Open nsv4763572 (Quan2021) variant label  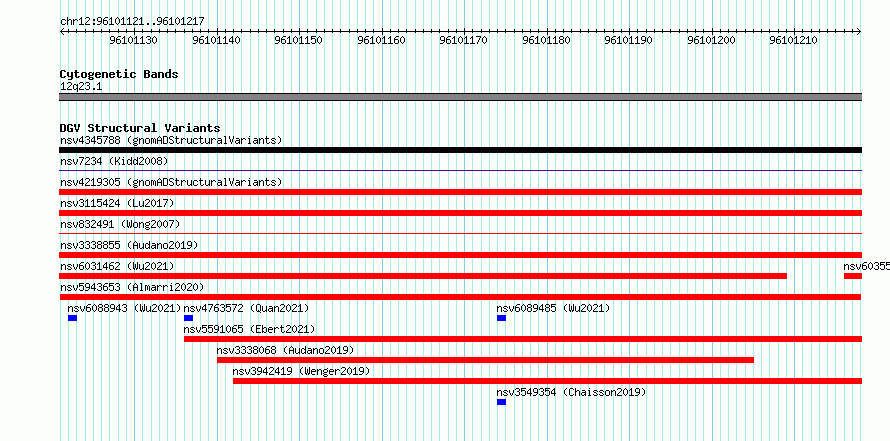tap(246, 308)
